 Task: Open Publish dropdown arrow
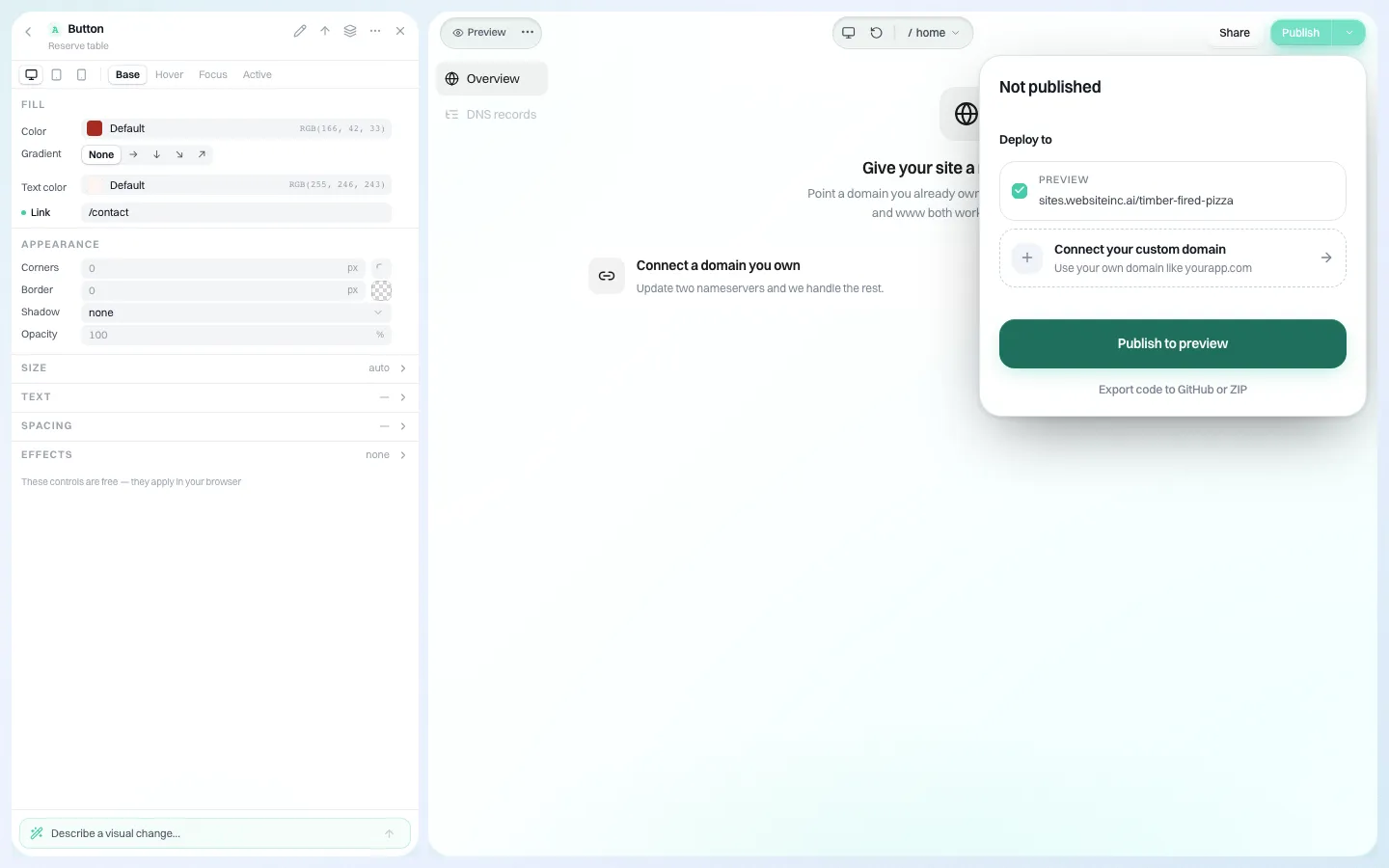pos(1348,33)
